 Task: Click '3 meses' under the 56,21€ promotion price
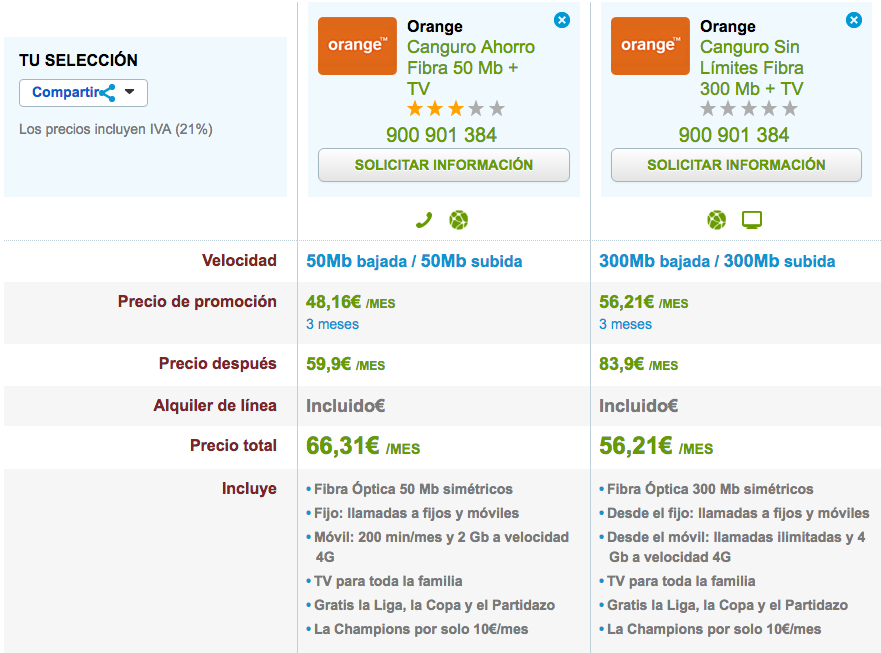tap(625, 324)
